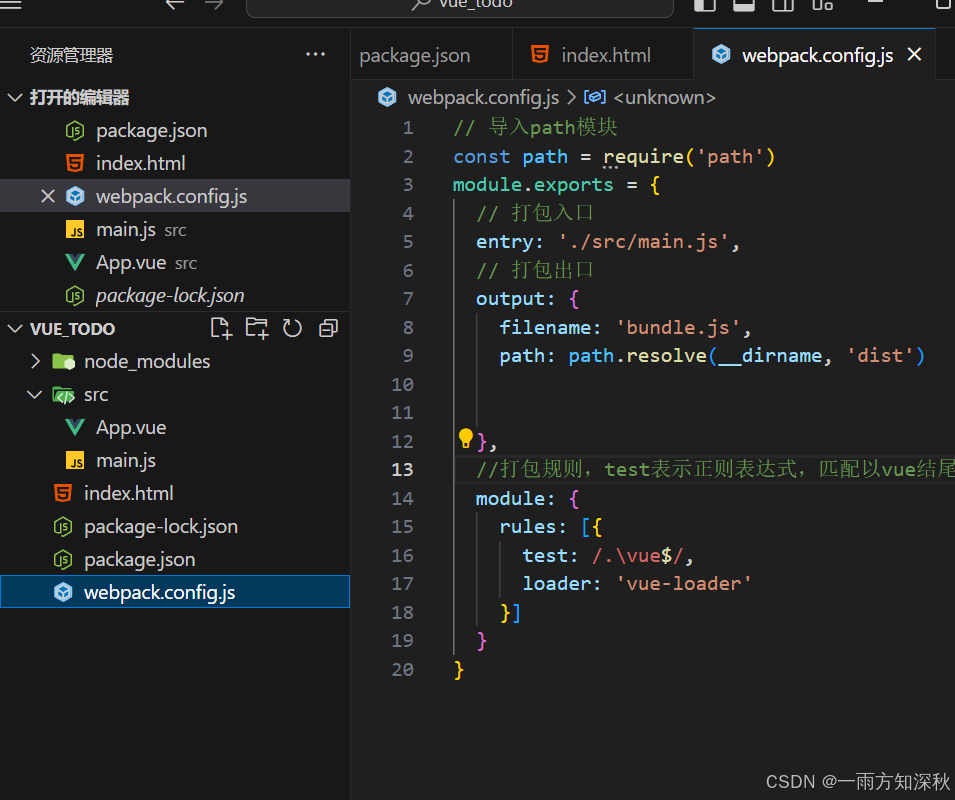Click the New File icon in VUE_TODO header
The image size is (955, 800).
point(221,328)
